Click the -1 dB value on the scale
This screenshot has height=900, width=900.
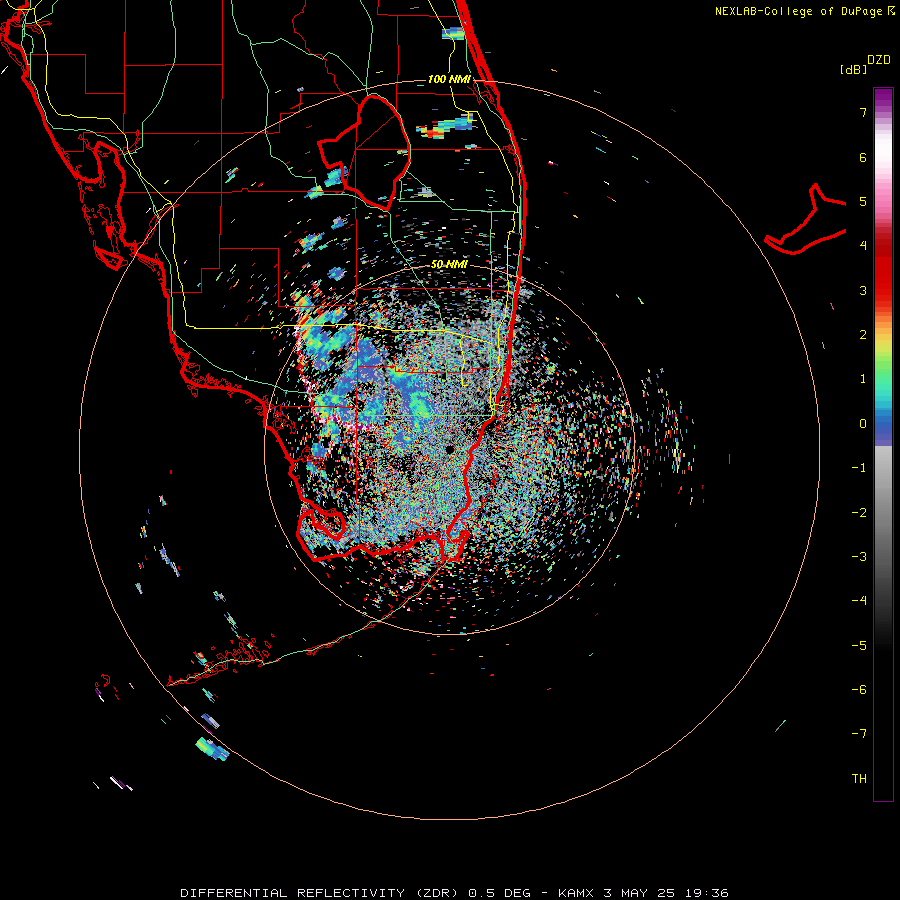tap(859, 468)
